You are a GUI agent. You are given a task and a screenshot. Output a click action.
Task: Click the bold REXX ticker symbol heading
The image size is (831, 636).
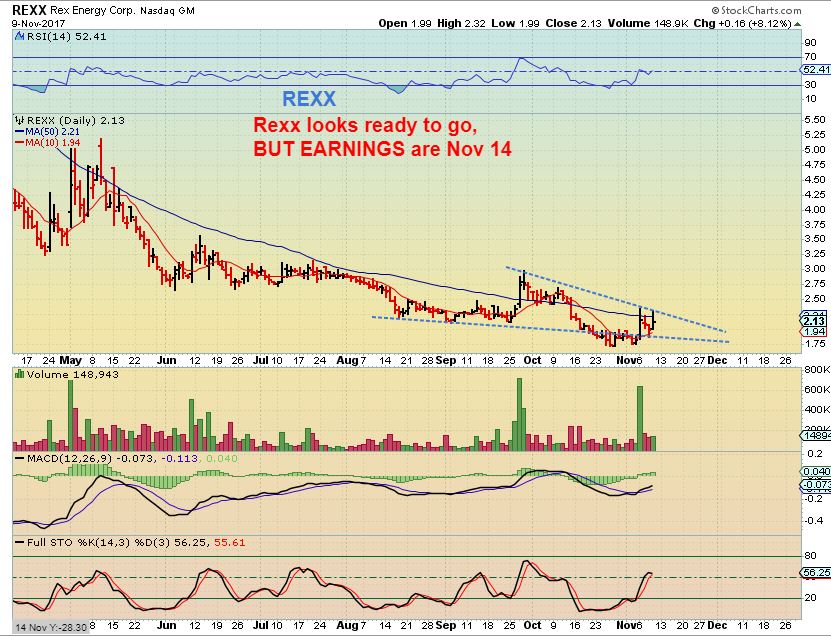[x=29, y=10]
